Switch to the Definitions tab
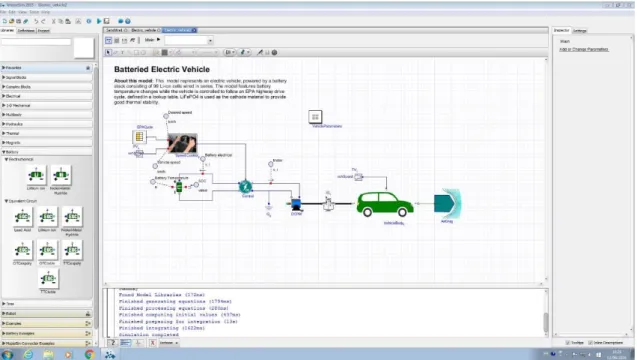This screenshot has height=360, width=637. coord(26,30)
